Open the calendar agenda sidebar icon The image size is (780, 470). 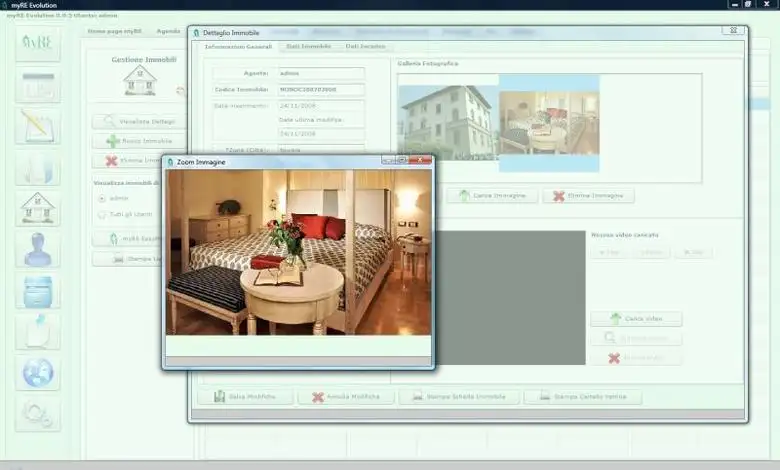(38, 86)
